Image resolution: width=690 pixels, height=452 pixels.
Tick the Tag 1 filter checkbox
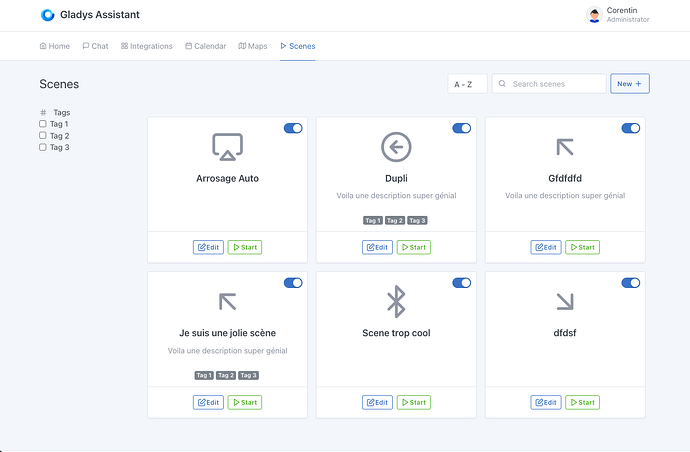click(43, 124)
